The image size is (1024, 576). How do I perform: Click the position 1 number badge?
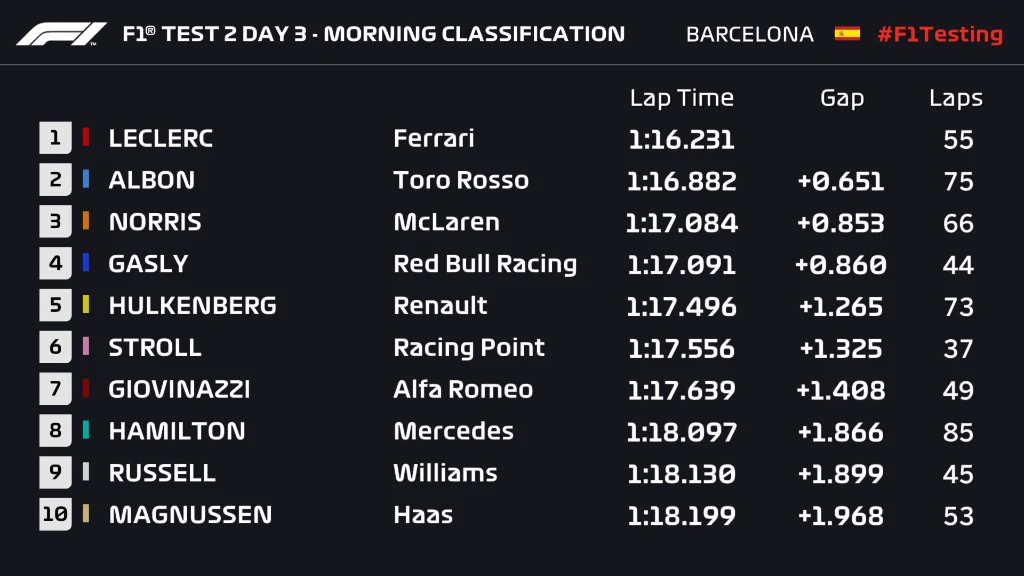pyautogui.click(x=55, y=138)
